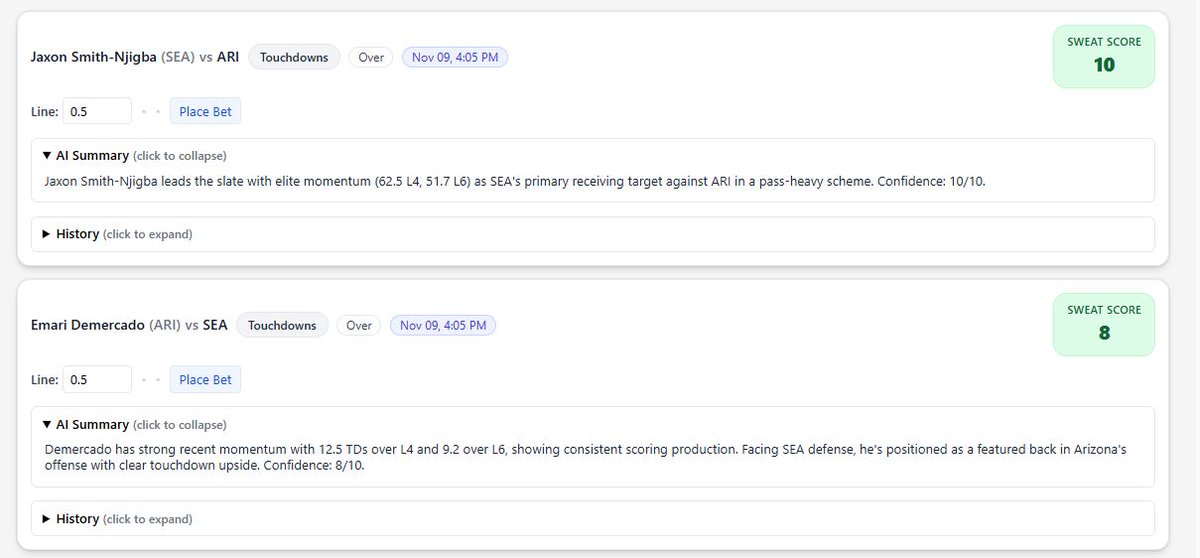Click Jaxon Smith-Njigba player name

coord(94,58)
